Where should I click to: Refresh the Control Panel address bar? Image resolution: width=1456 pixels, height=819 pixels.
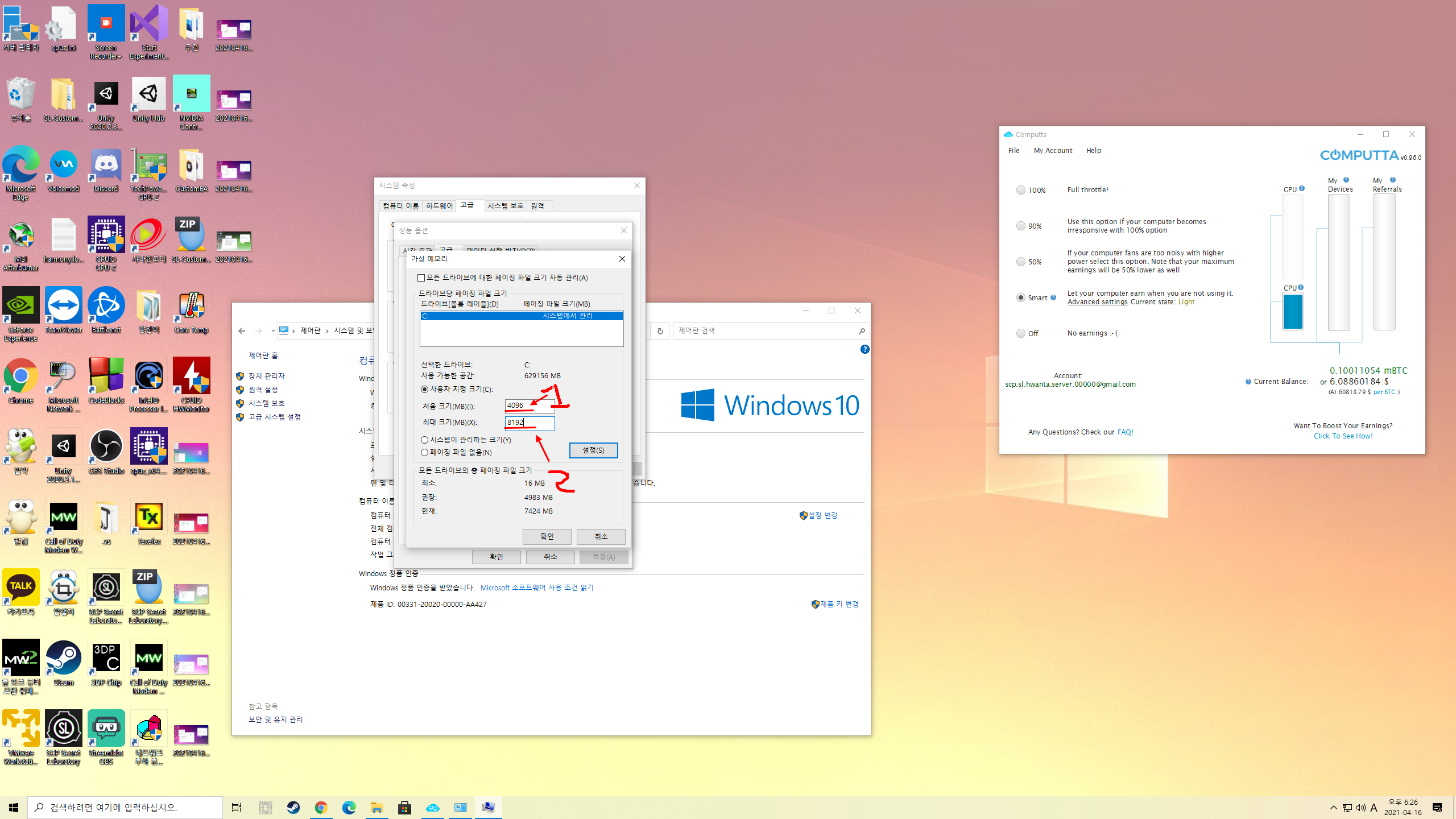point(660,331)
